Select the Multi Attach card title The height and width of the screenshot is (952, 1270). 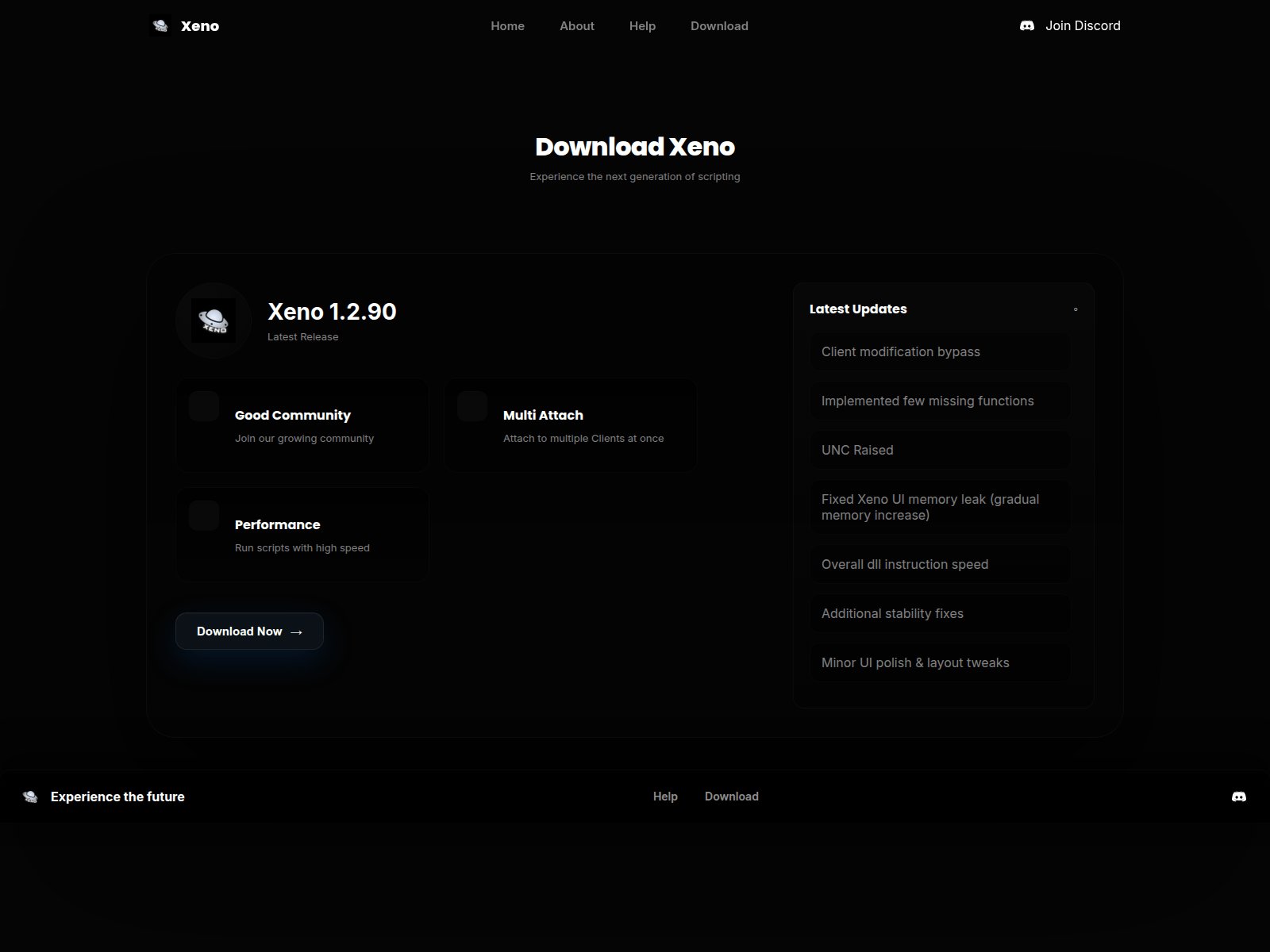pos(543,415)
